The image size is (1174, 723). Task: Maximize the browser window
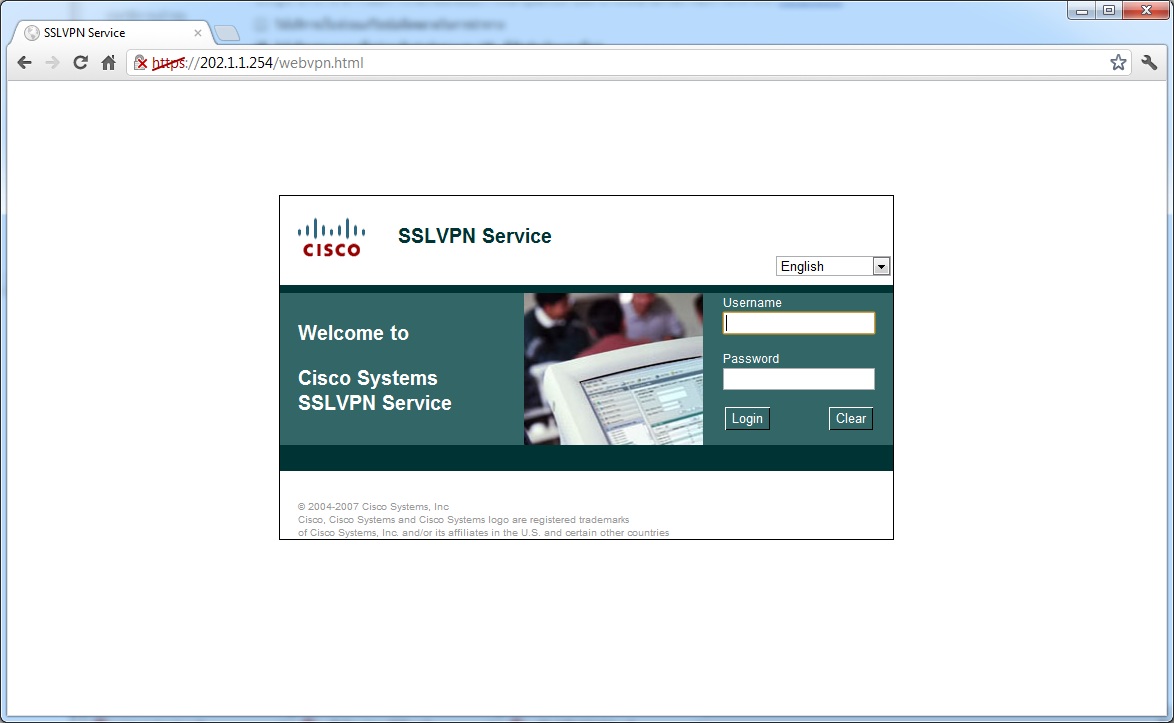(x=1109, y=10)
